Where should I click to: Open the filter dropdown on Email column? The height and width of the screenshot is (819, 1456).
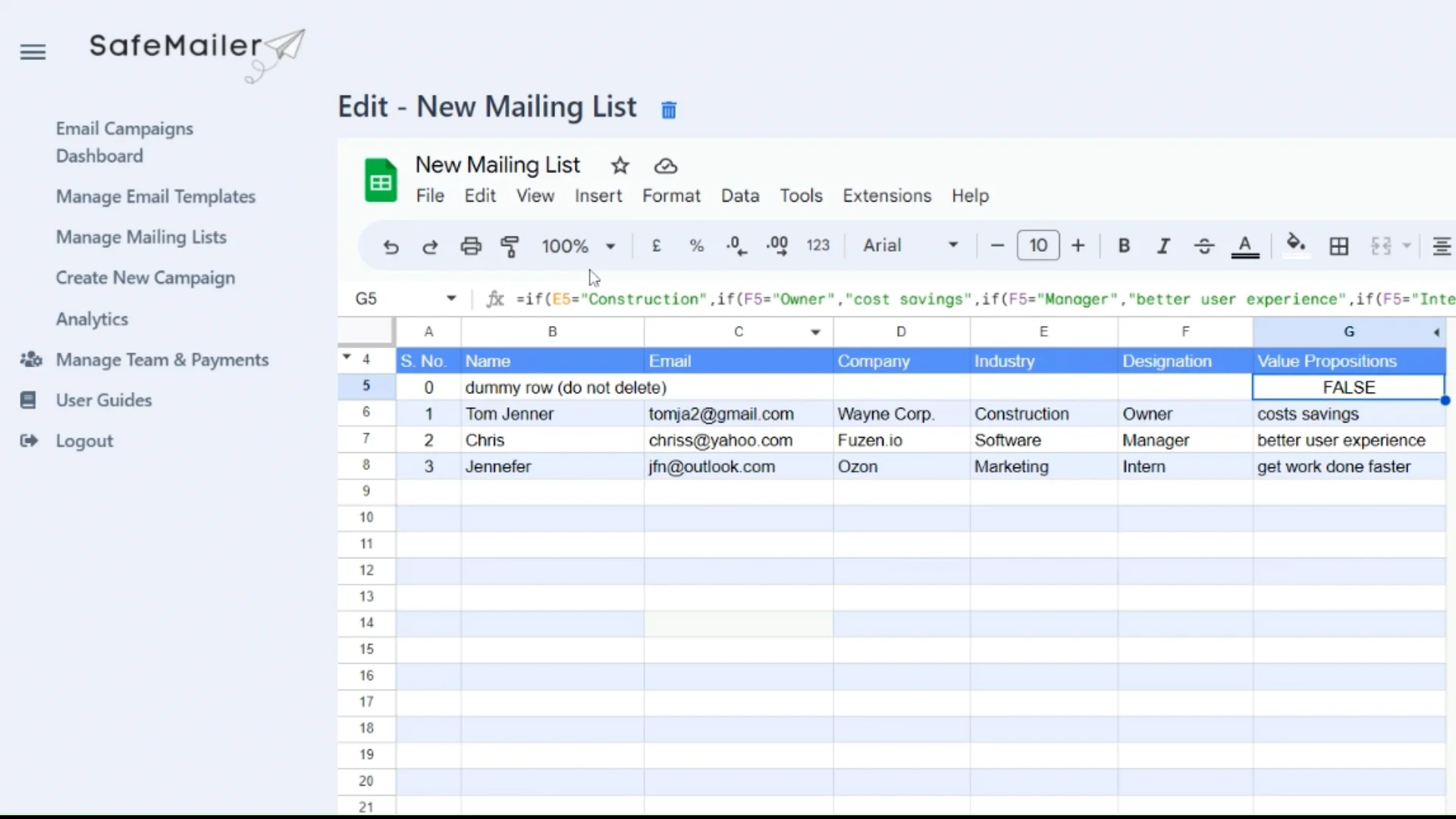[815, 331]
